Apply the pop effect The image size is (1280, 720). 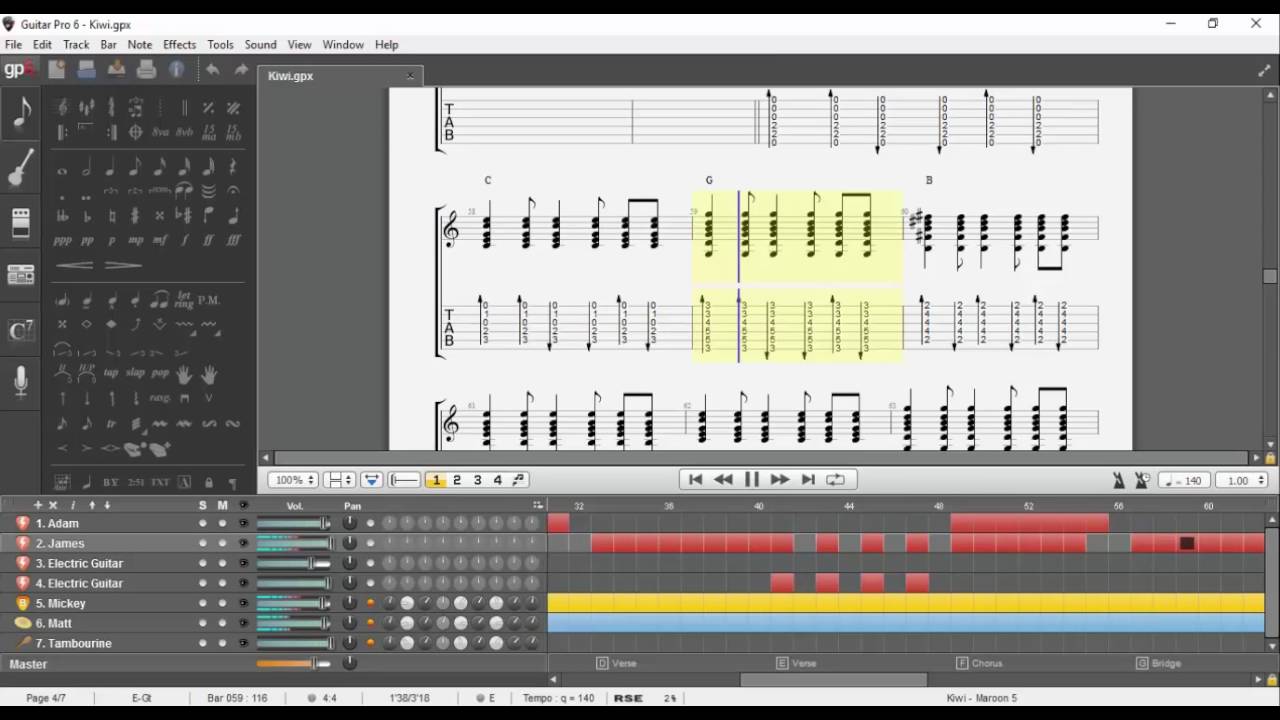point(160,373)
